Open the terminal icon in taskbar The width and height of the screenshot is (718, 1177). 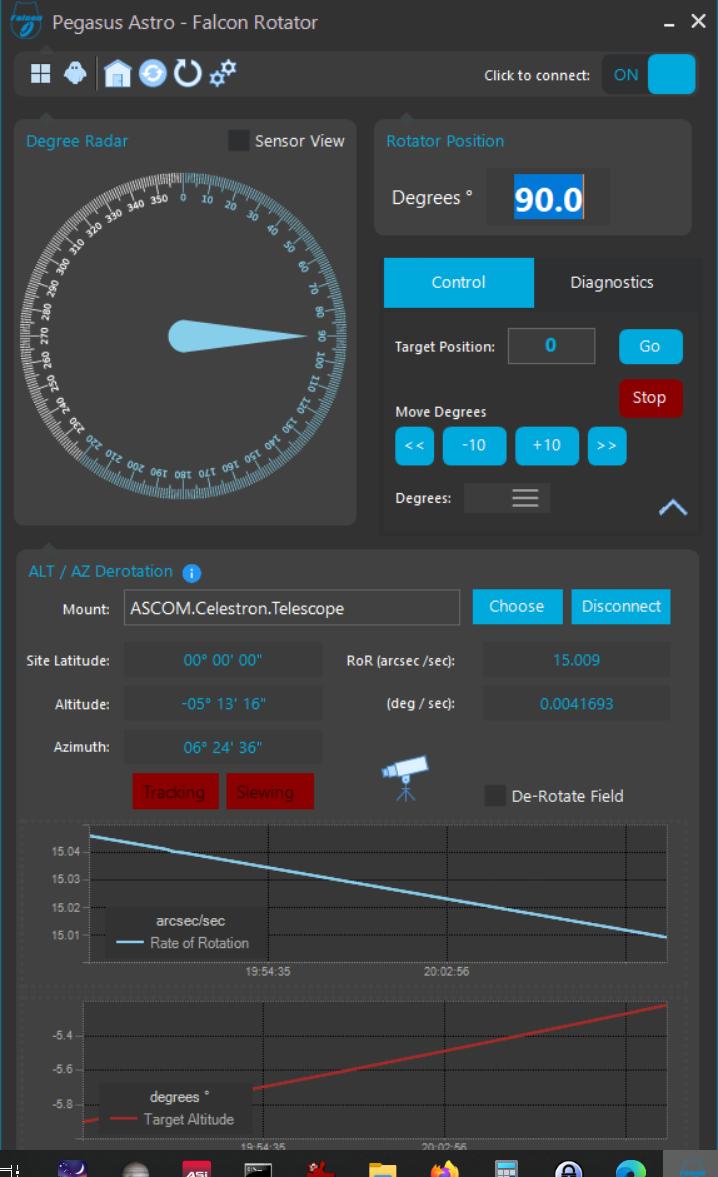[258, 1169]
